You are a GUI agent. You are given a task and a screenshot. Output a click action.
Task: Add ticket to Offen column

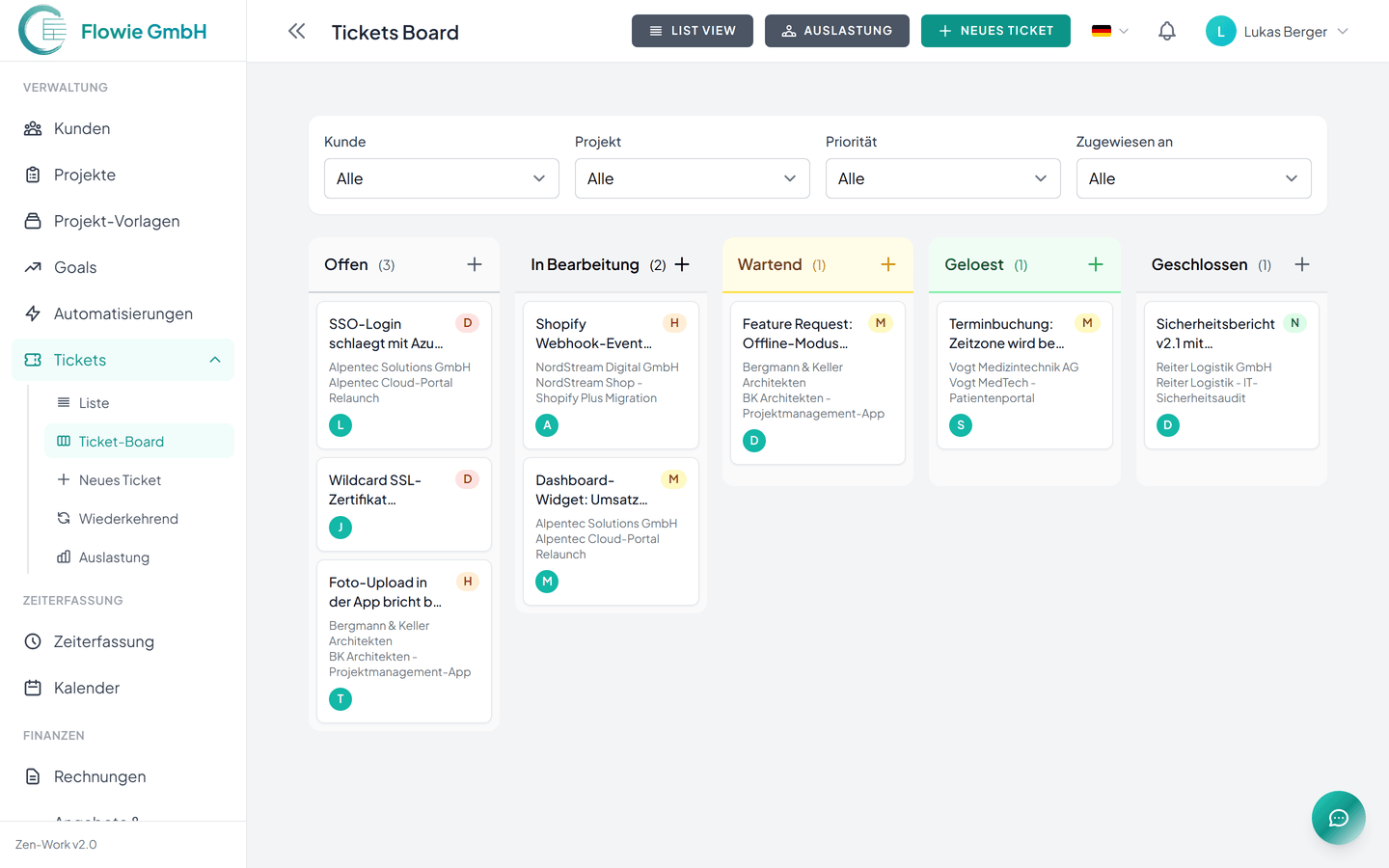(x=474, y=264)
